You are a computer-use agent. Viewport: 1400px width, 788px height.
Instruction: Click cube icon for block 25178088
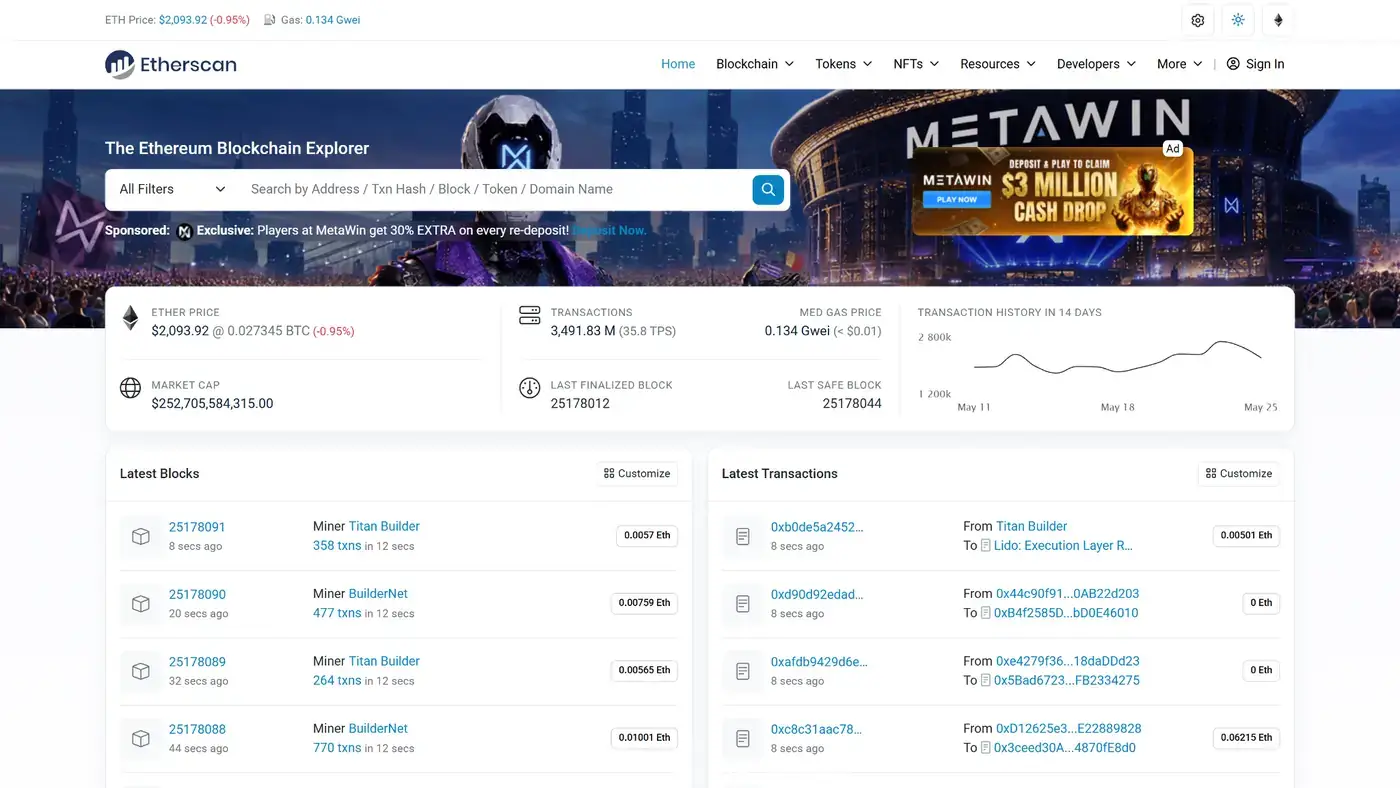141,738
